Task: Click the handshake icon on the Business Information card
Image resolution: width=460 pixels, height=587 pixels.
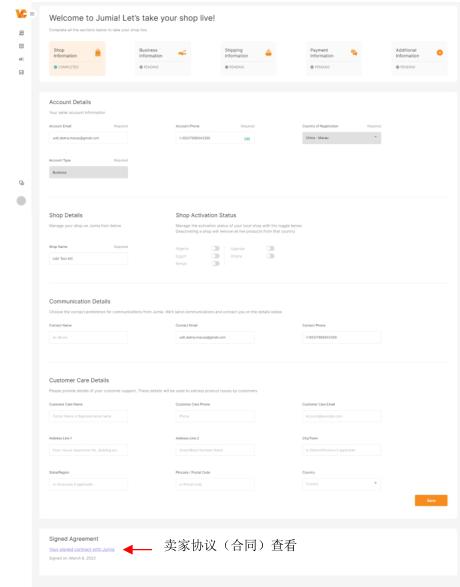Action: 182,53
